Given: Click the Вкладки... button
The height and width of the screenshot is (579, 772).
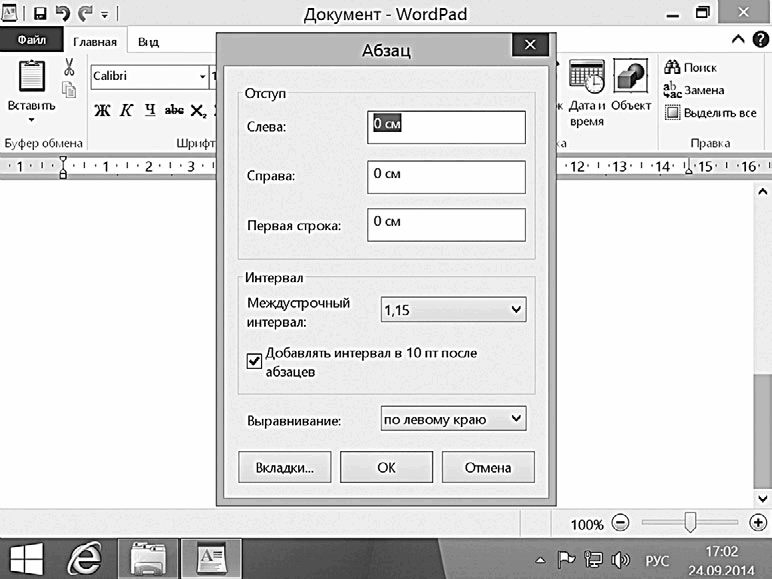Looking at the screenshot, I should (x=285, y=467).
